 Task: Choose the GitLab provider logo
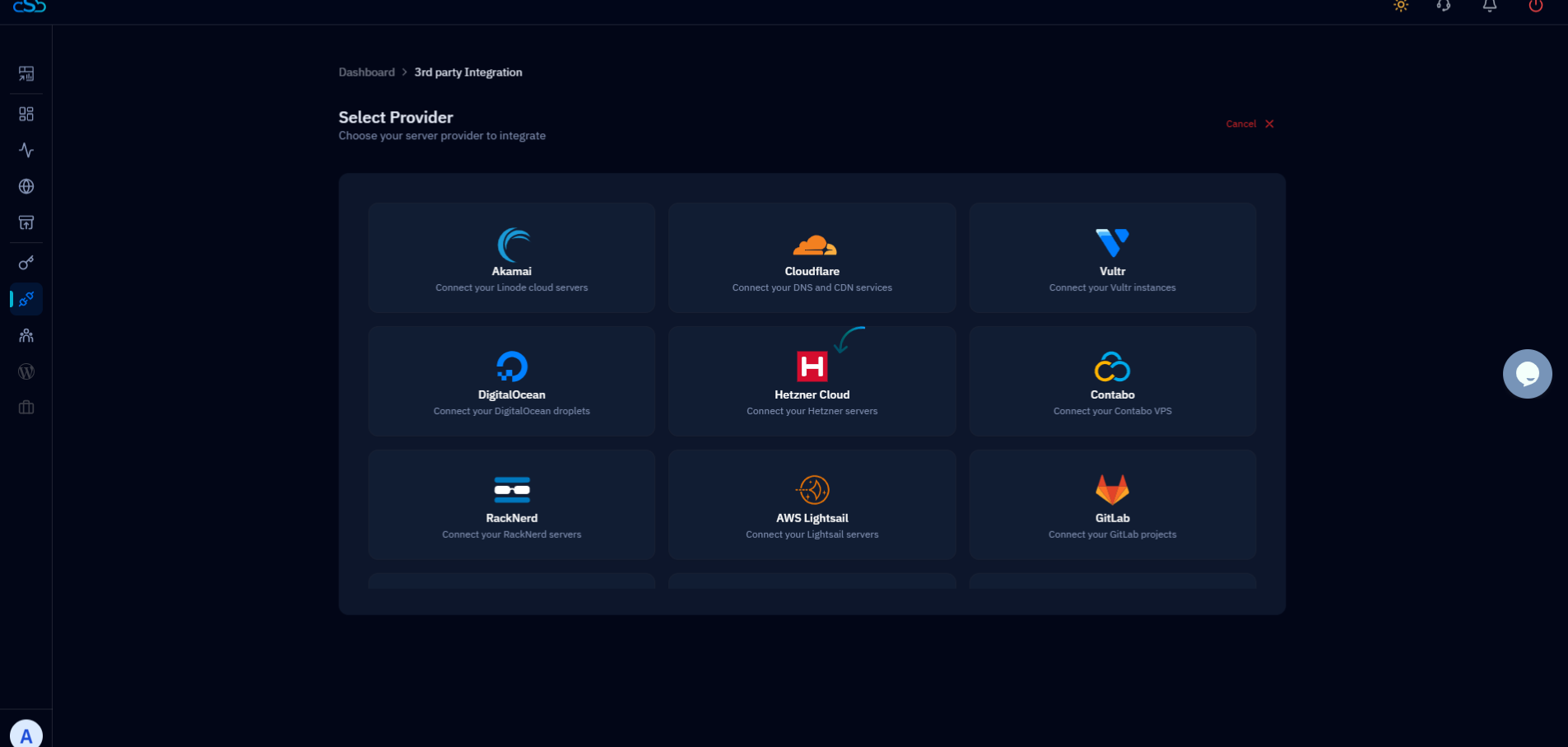point(1113,489)
